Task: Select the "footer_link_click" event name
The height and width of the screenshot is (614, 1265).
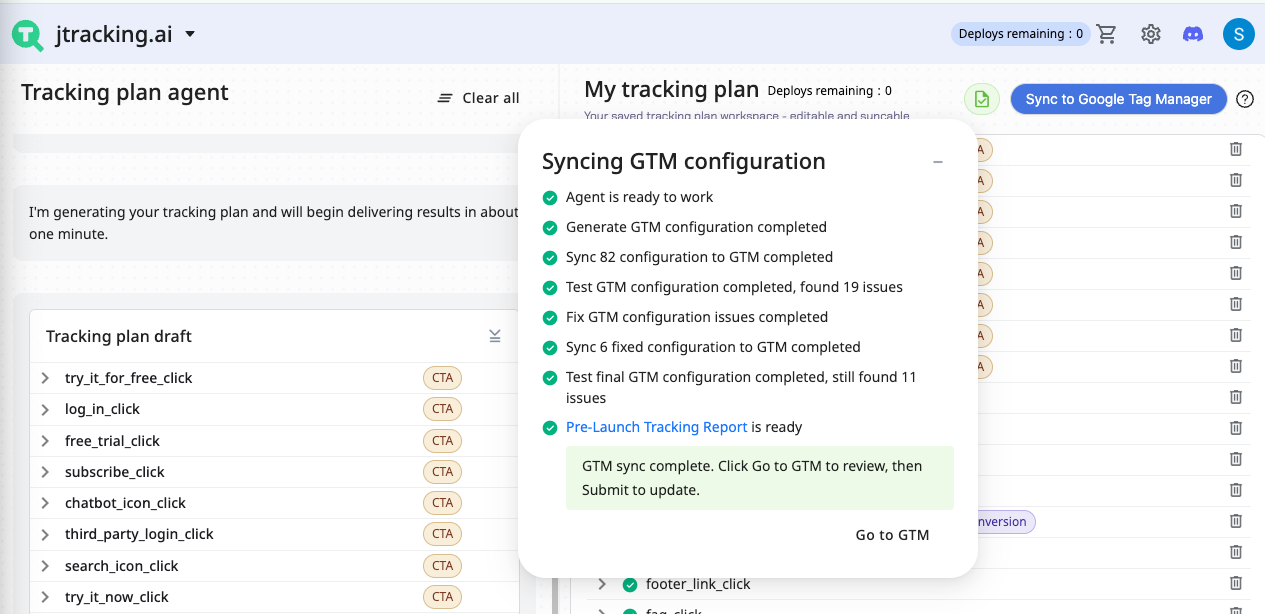Action: tap(698, 584)
